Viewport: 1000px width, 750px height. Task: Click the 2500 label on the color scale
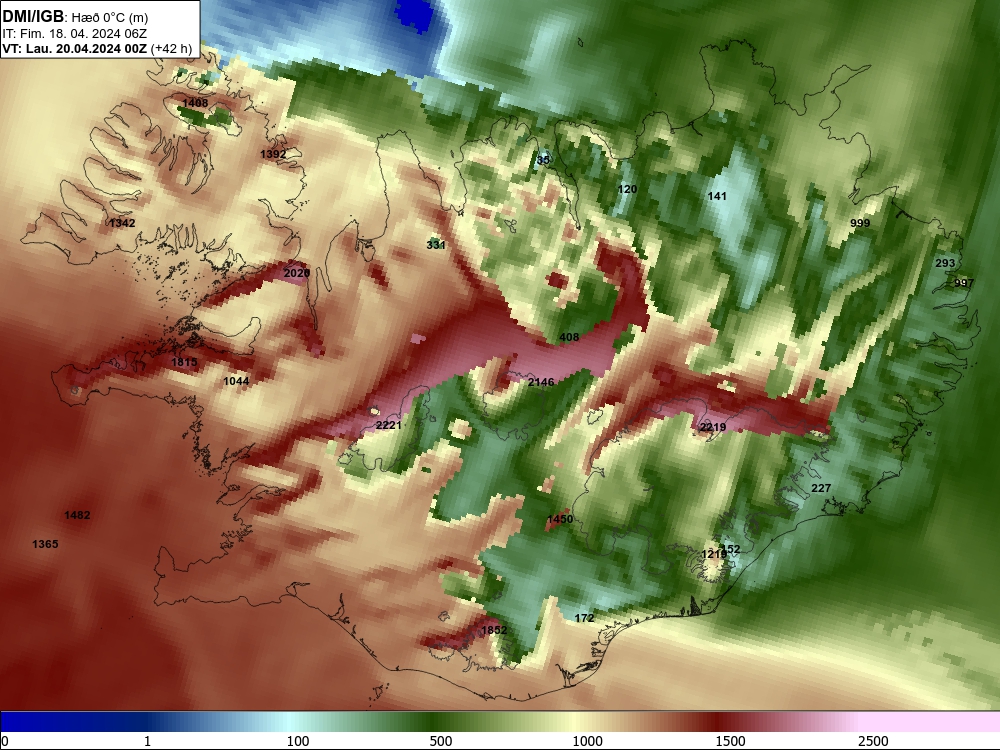coord(873,741)
